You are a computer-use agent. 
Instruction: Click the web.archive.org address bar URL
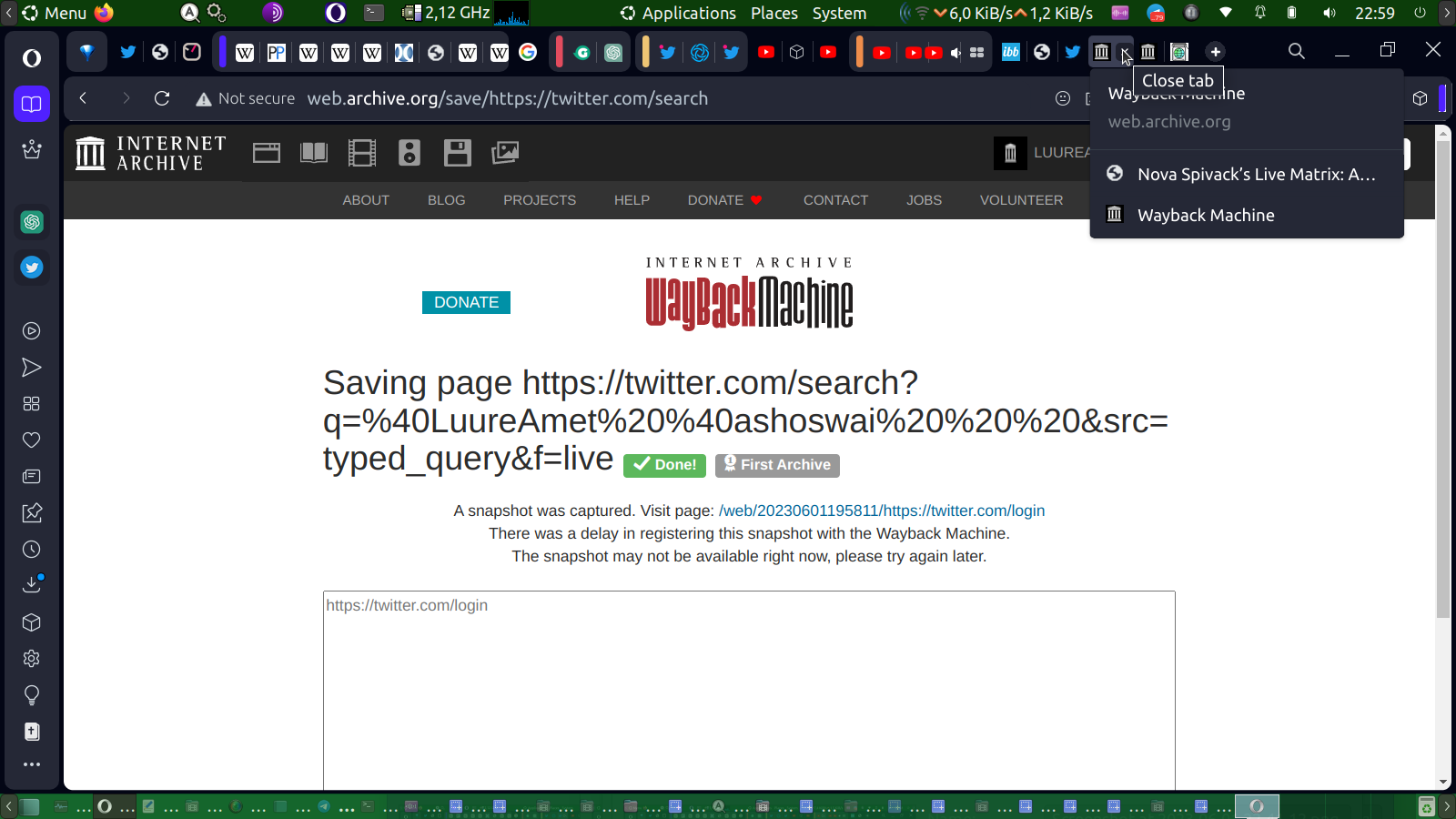tap(507, 98)
